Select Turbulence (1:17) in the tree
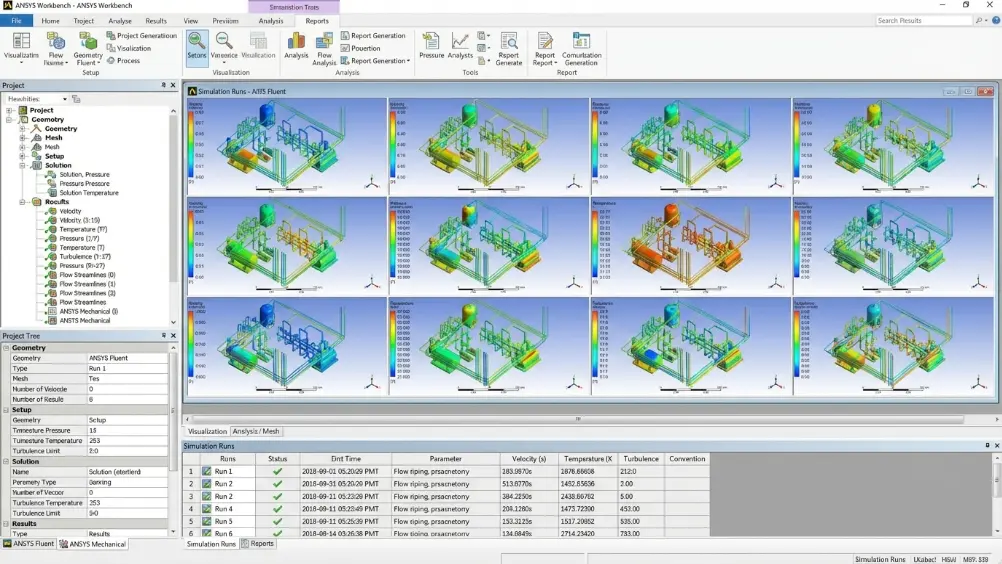The height and width of the screenshot is (564, 1002). [84, 256]
